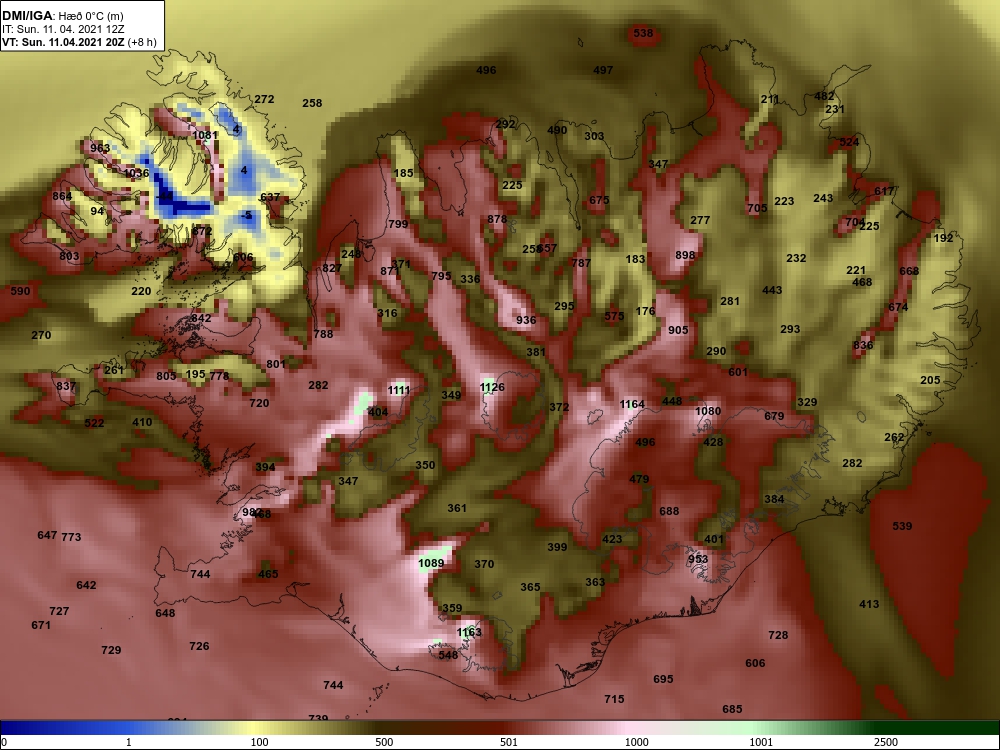The height and width of the screenshot is (750, 1000).
Task: Click the value 1036 in the Westfjords
Action: coord(136,173)
